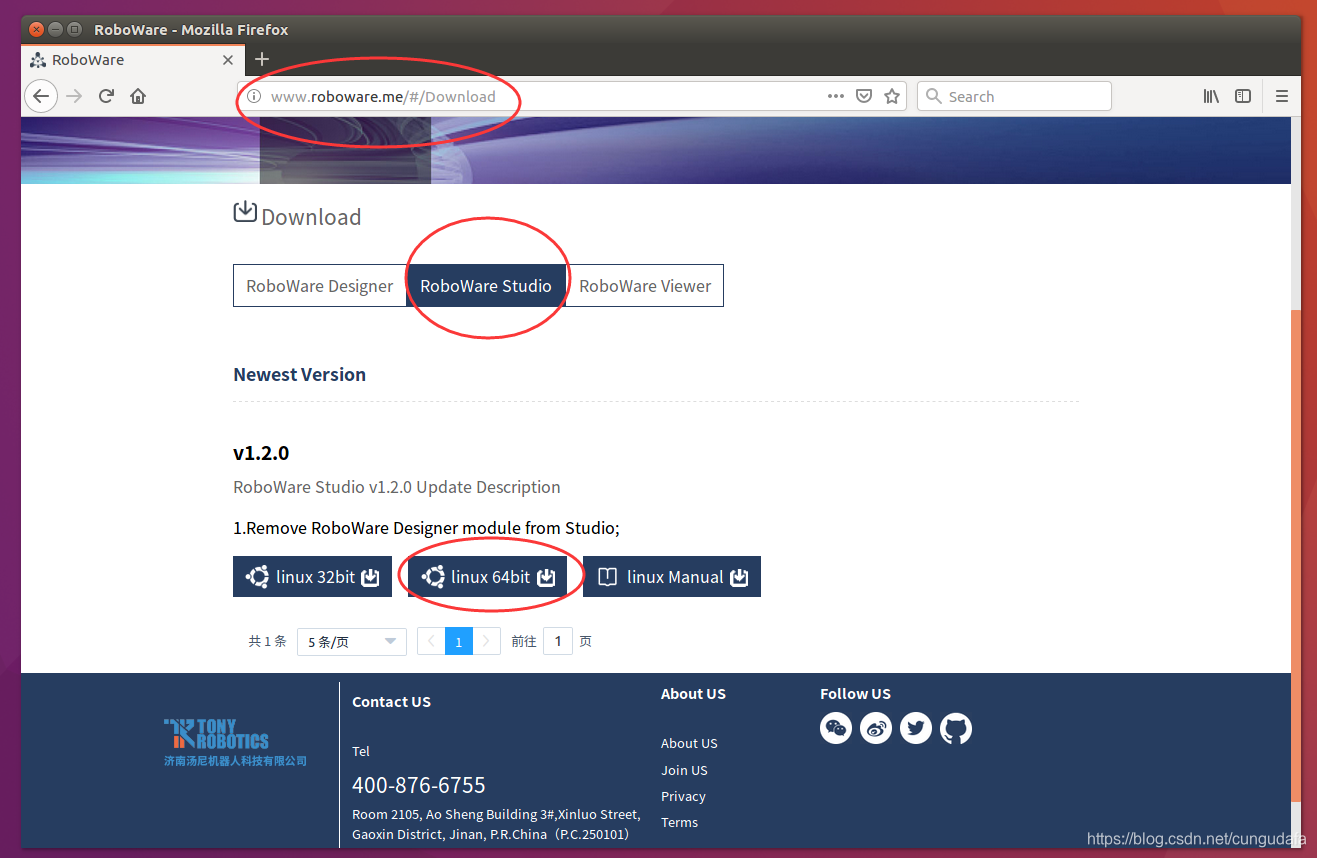Click the v1.2.0 version heading

tap(261, 453)
